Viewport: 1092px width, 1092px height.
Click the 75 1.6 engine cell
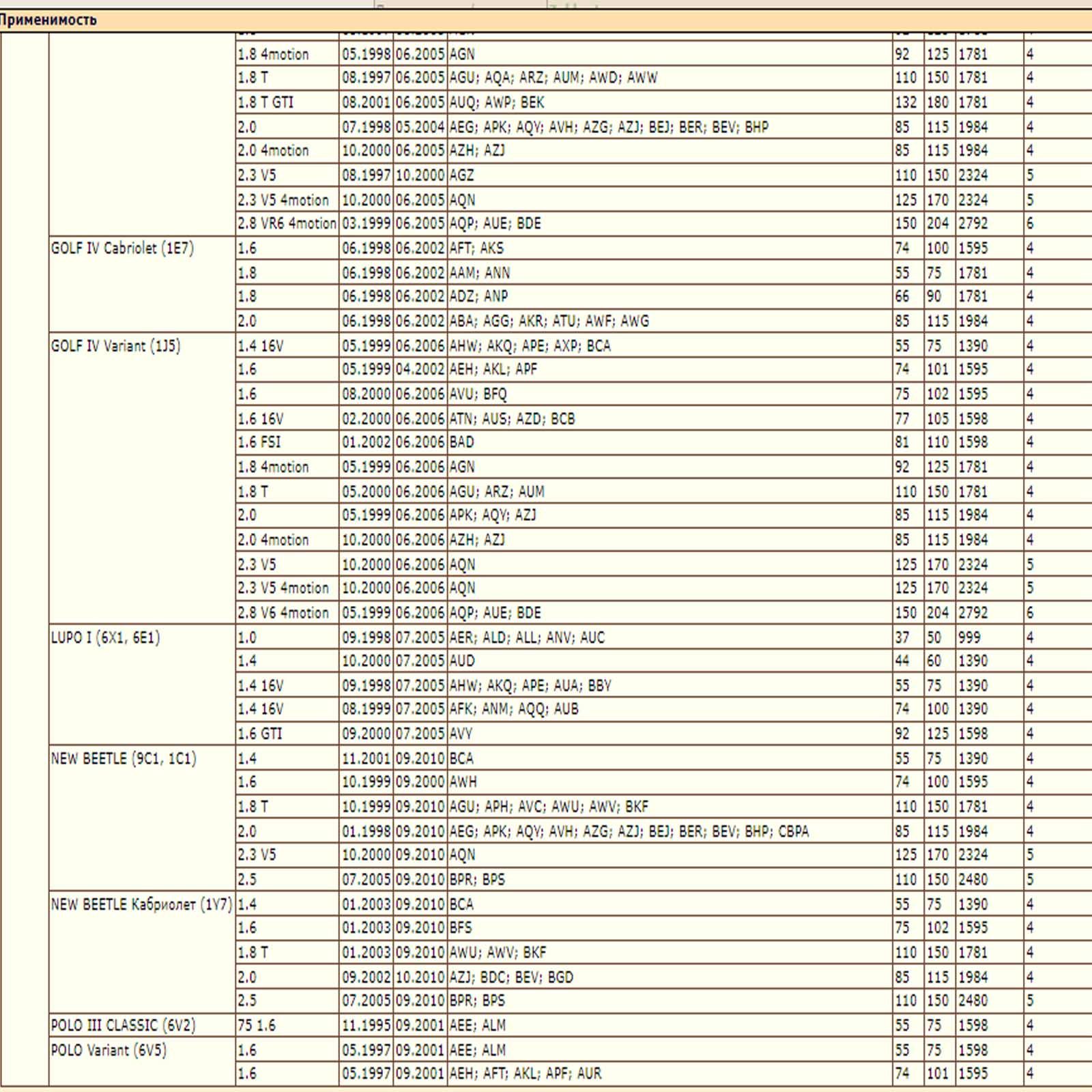257,1025
